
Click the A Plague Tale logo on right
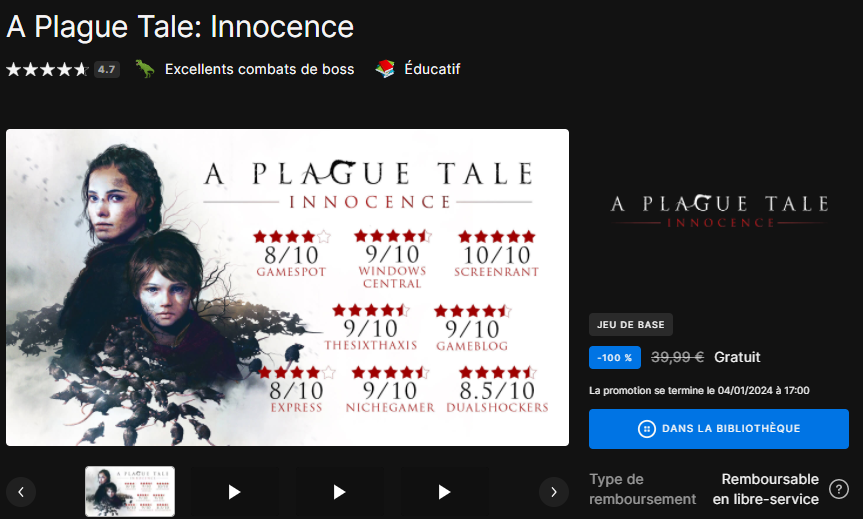tap(719, 211)
